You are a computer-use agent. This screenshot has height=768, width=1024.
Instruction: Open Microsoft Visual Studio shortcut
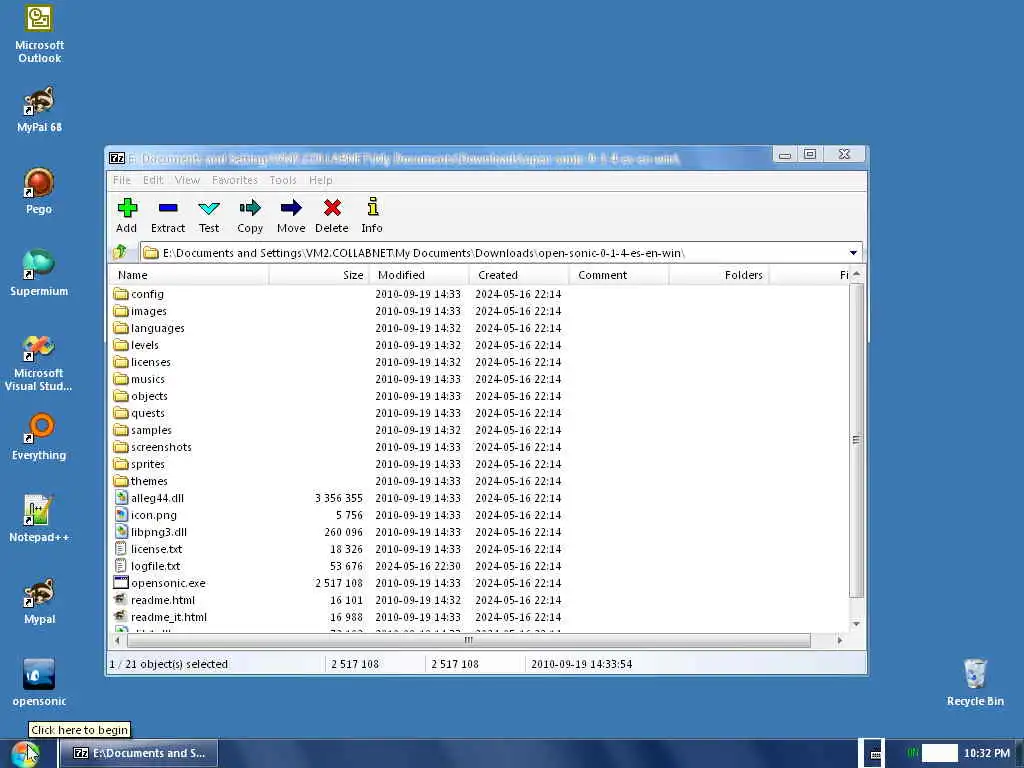pyautogui.click(x=39, y=363)
